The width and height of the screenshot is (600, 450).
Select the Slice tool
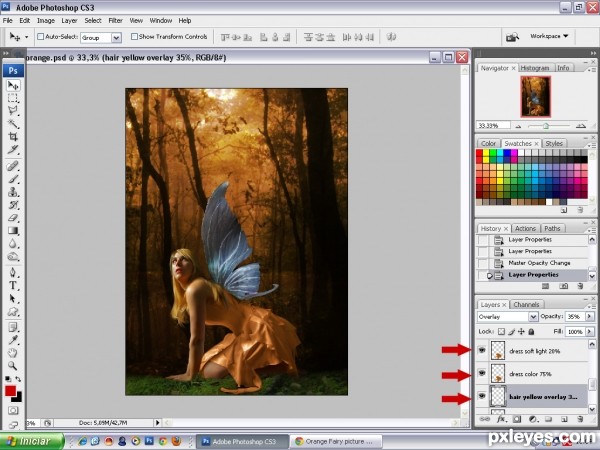pyautogui.click(x=13, y=149)
